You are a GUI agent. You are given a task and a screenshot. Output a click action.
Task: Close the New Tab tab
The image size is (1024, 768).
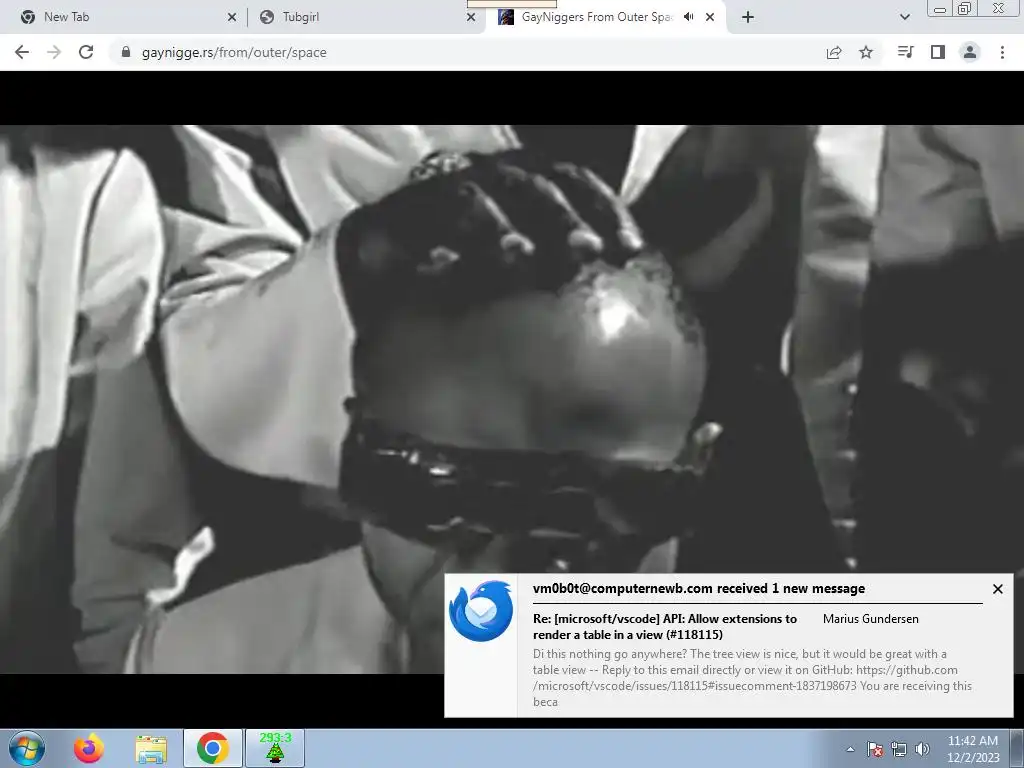[232, 18]
